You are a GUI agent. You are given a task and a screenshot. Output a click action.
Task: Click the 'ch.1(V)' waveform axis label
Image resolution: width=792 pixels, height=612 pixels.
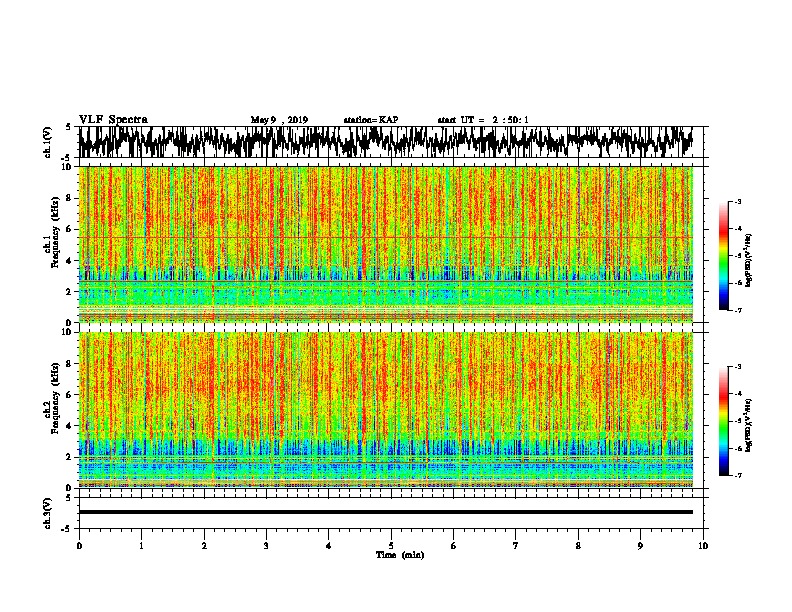click(x=48, y=142)
